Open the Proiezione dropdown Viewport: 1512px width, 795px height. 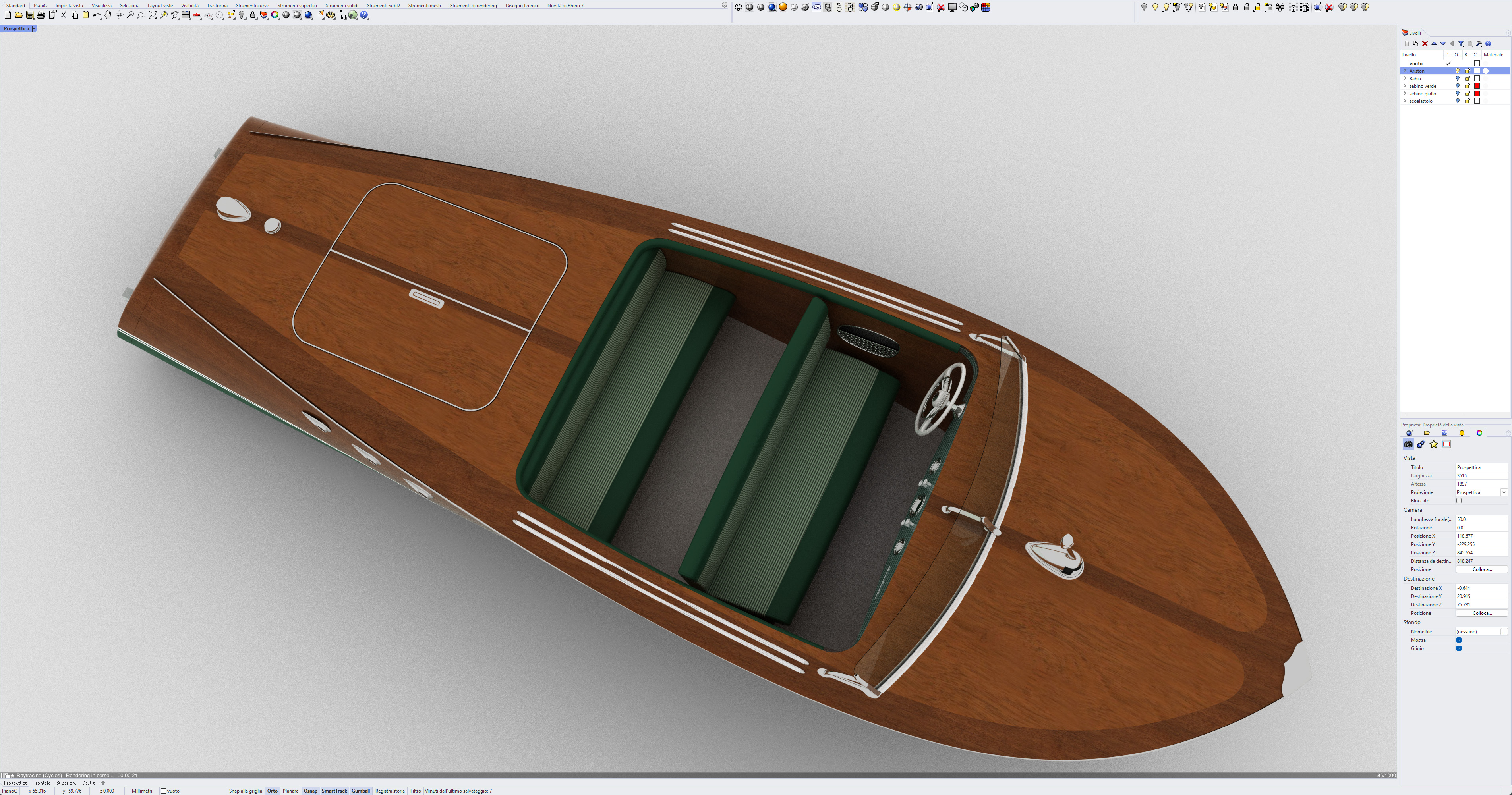click(1504, 492)
